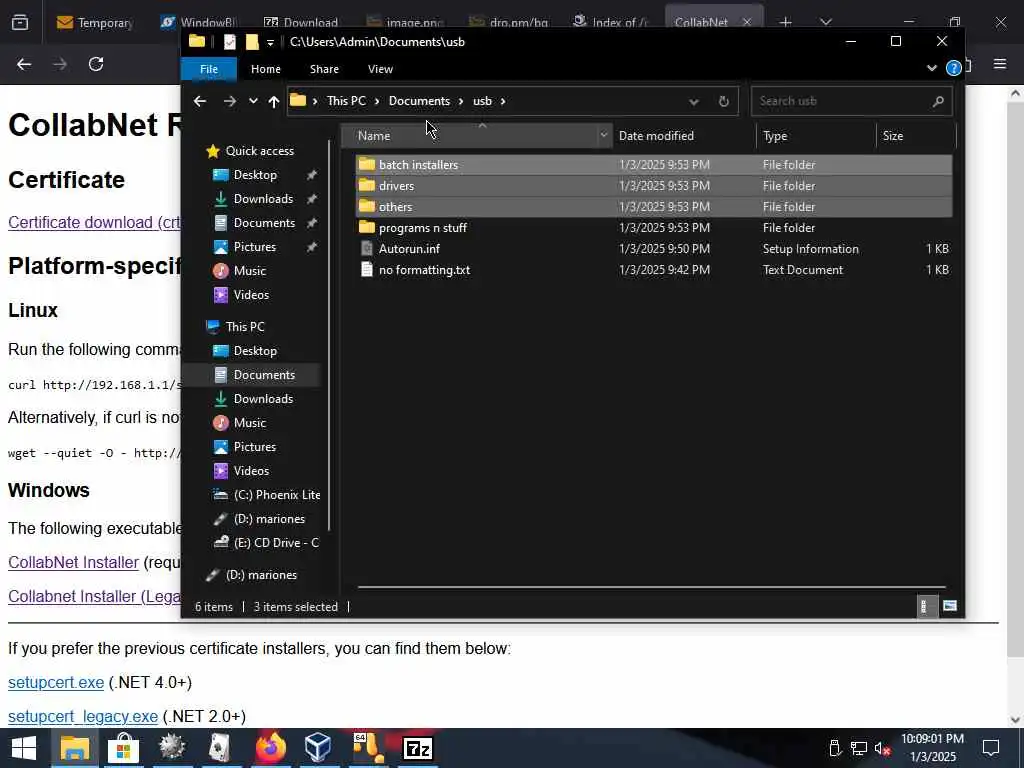This screenshot has height=768, width=1024.
Task: Open VirtualBox from taskbar
Action: 319,748
